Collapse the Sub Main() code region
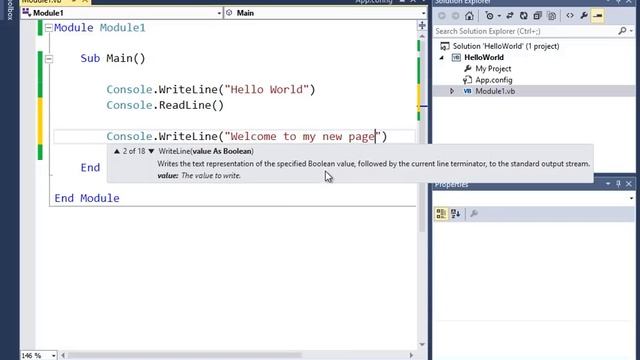 click(49, 59)
